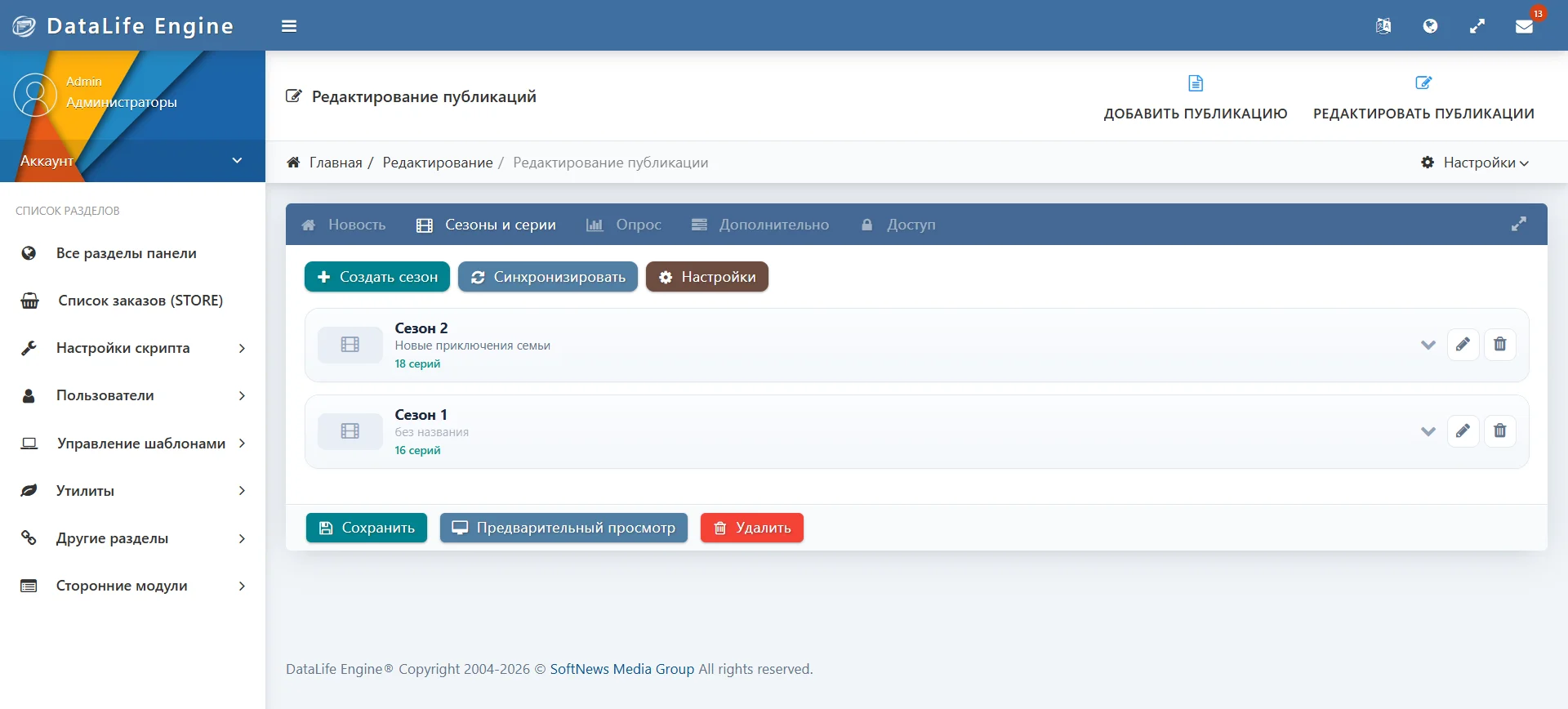Open the Настройки dropdown in breadcrumb bar
1568x709 pixels.
click(1475, 163)
